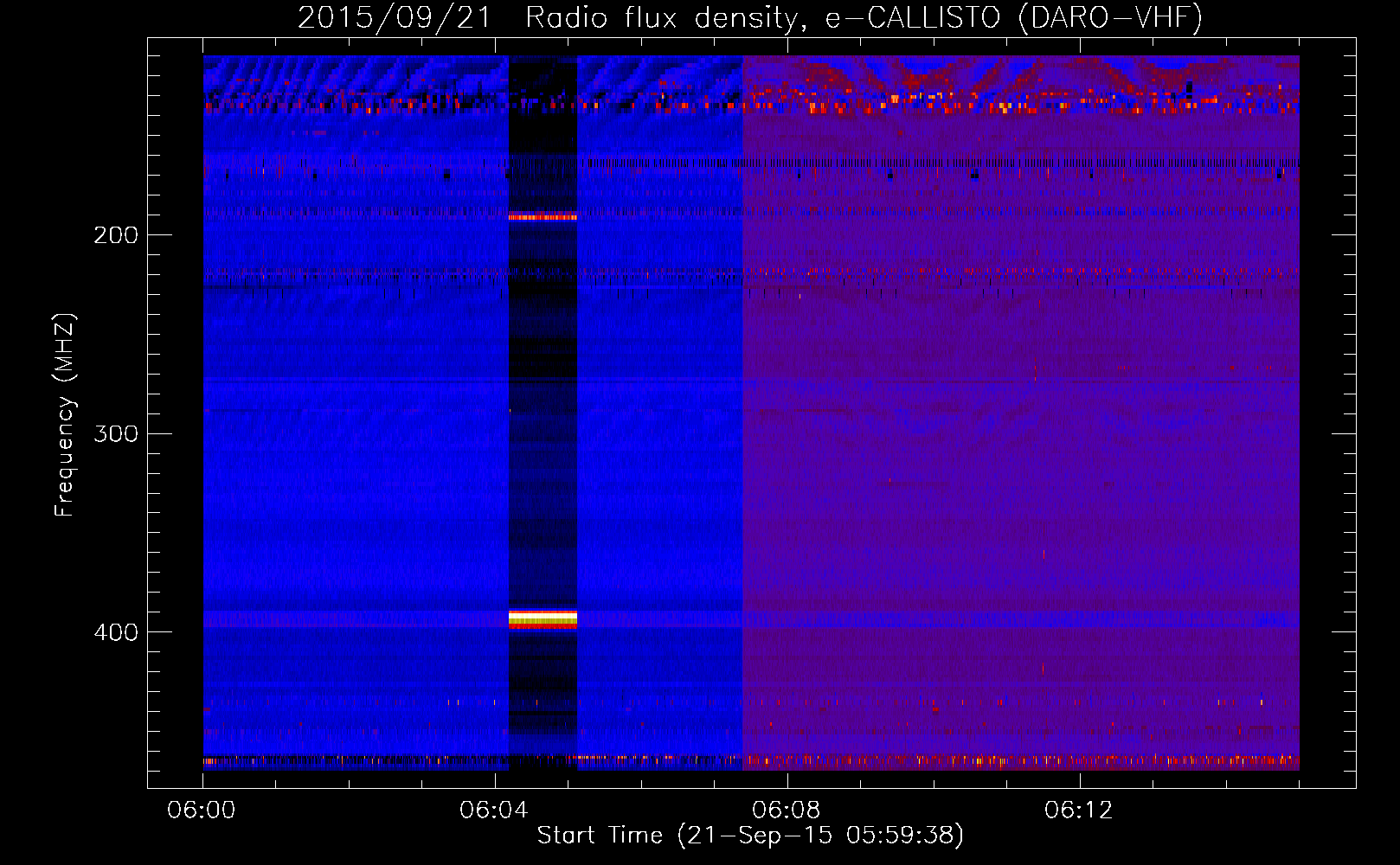Click the 'Start Time (21-Sep-15 05:59:38)' label

tap(750, 836)
